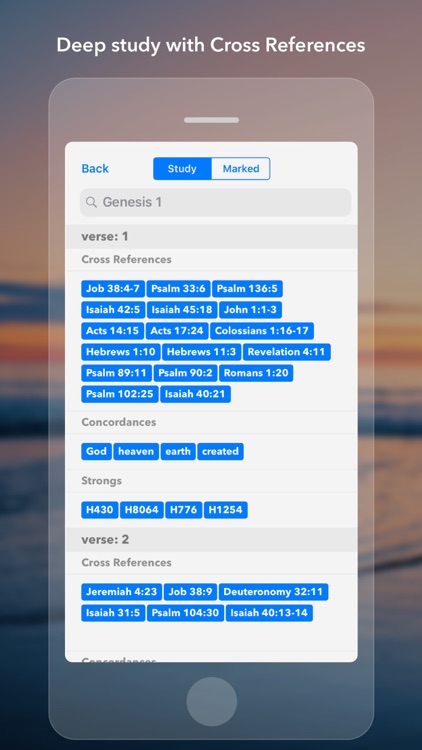Open Strongs entry H1254
The height and width of the screenshot is (750, 422).
(x=225, y=510)
